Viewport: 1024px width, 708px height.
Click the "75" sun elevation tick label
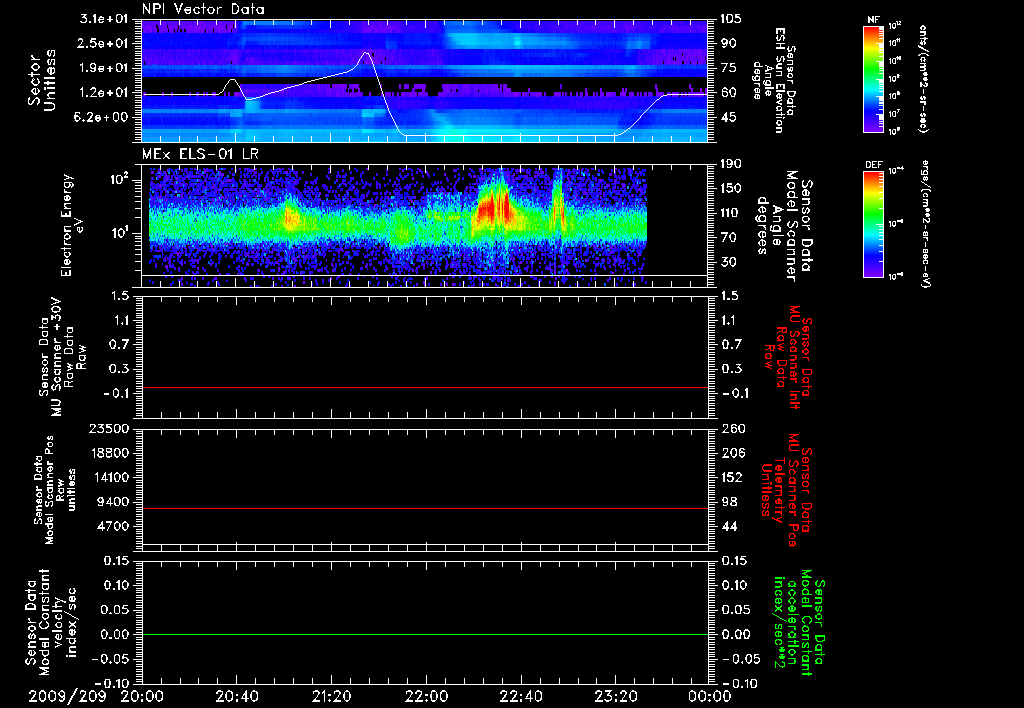pos(728,68)
